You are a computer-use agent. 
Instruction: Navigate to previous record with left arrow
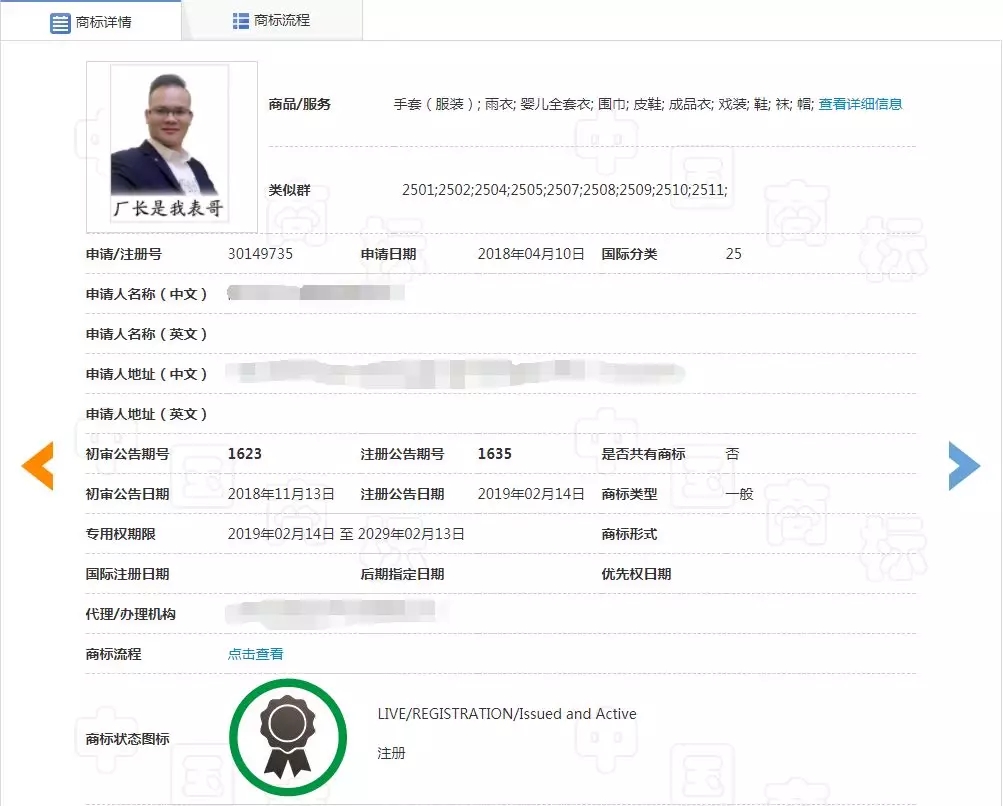[37, 466]
